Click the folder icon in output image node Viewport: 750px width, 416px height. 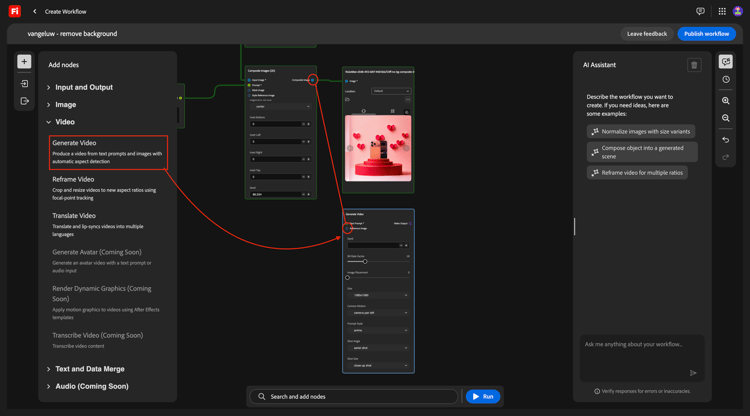347,99
